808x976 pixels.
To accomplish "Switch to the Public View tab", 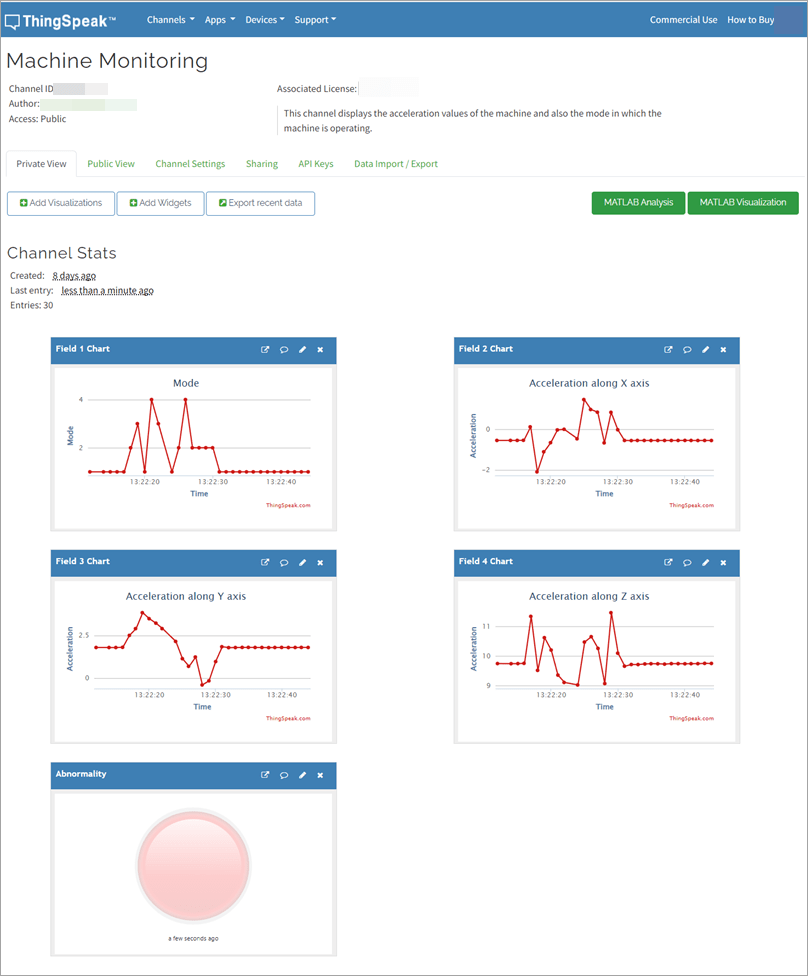I will (x=110, y=163).
